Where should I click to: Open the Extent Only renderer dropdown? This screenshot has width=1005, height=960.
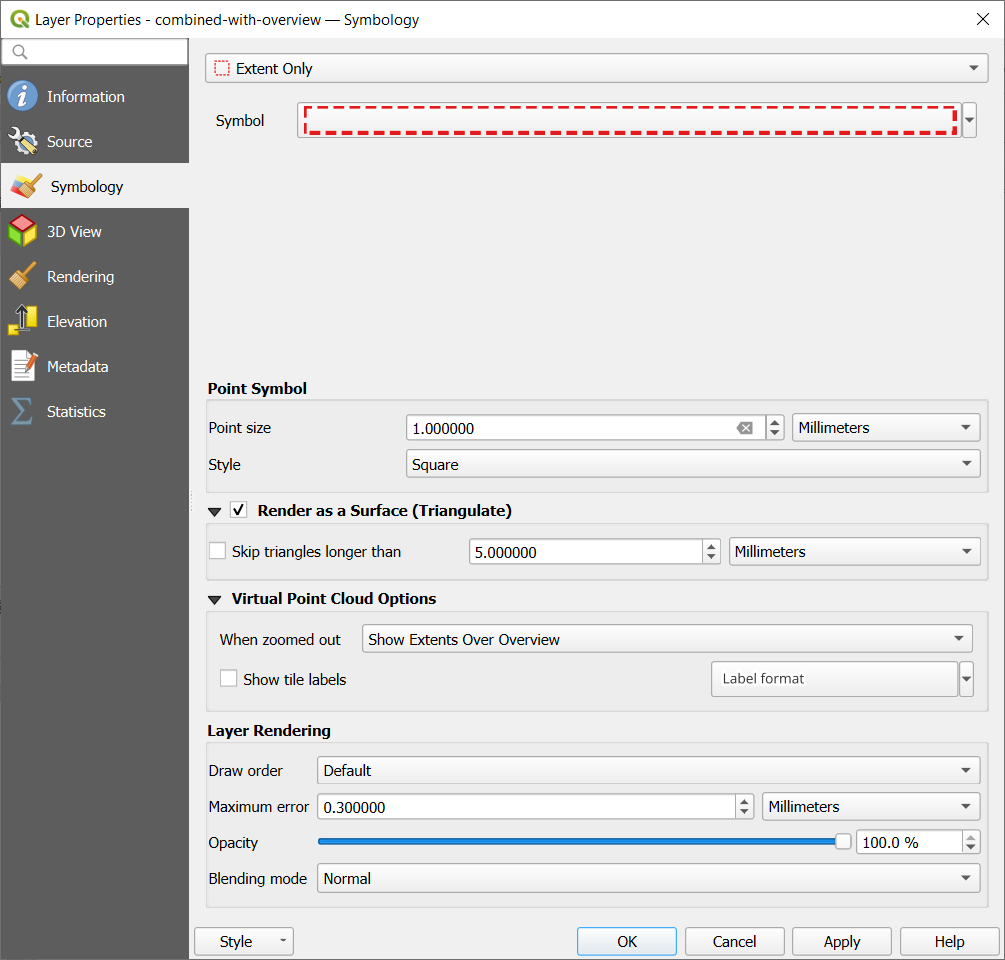596,69
